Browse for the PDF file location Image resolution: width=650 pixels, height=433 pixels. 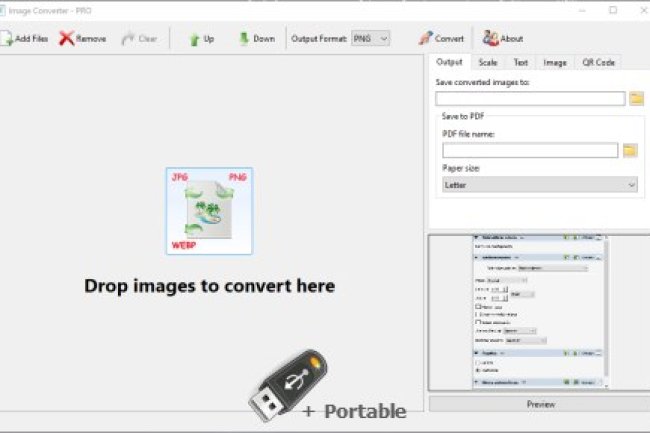(x=630, y=150)
